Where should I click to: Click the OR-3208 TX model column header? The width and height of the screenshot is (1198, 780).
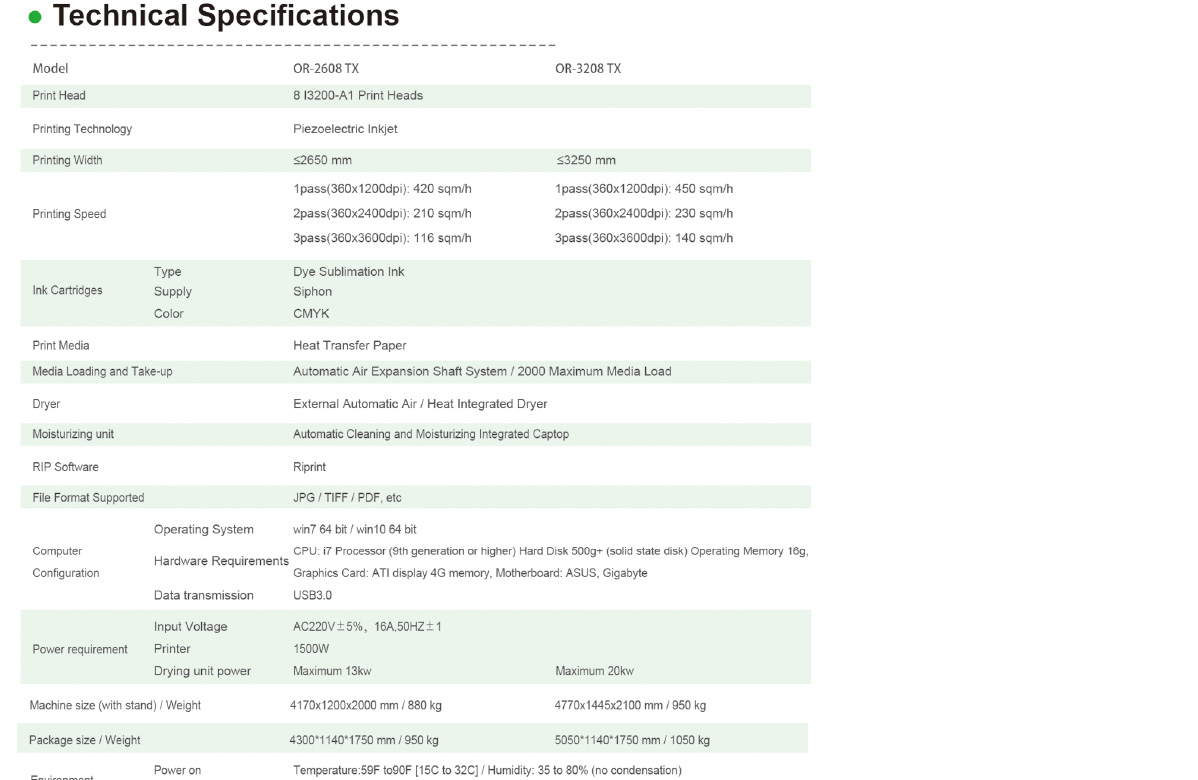[588, 69]
